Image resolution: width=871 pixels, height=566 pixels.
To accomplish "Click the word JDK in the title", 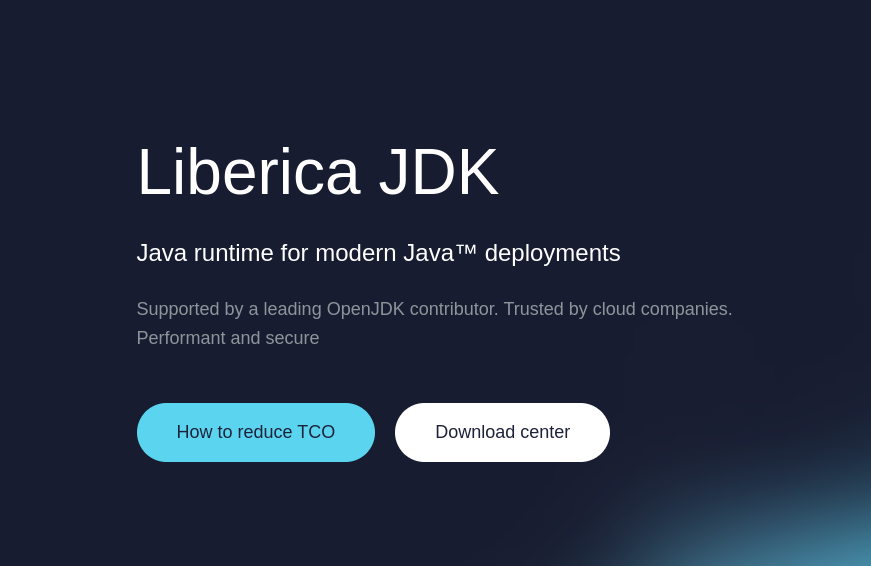I will [x=438, y=172].
